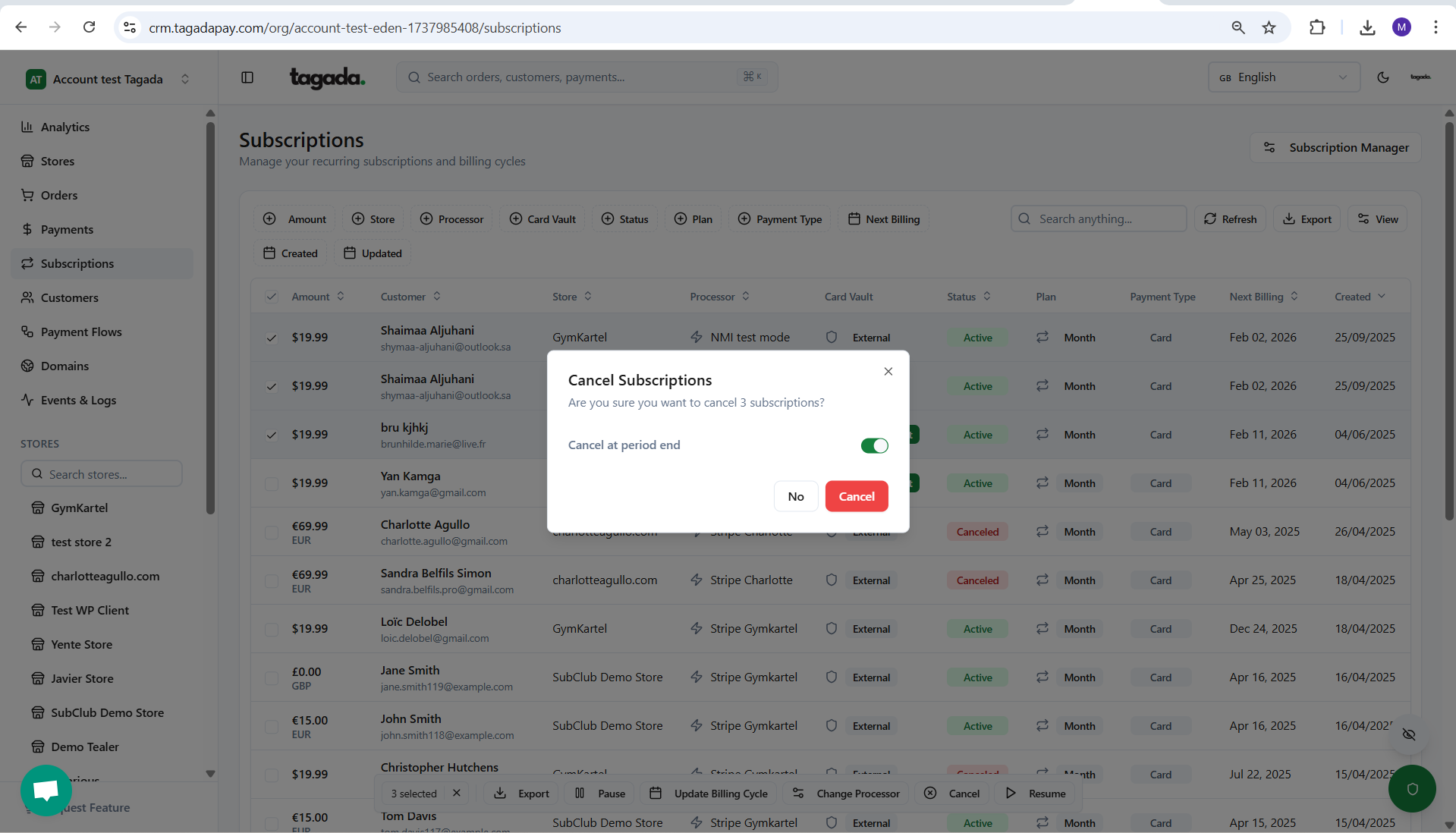Viewport: 1456px width, 833px height.
Task: Open Payment Flows sidebar item
Action: click(80, 332)
